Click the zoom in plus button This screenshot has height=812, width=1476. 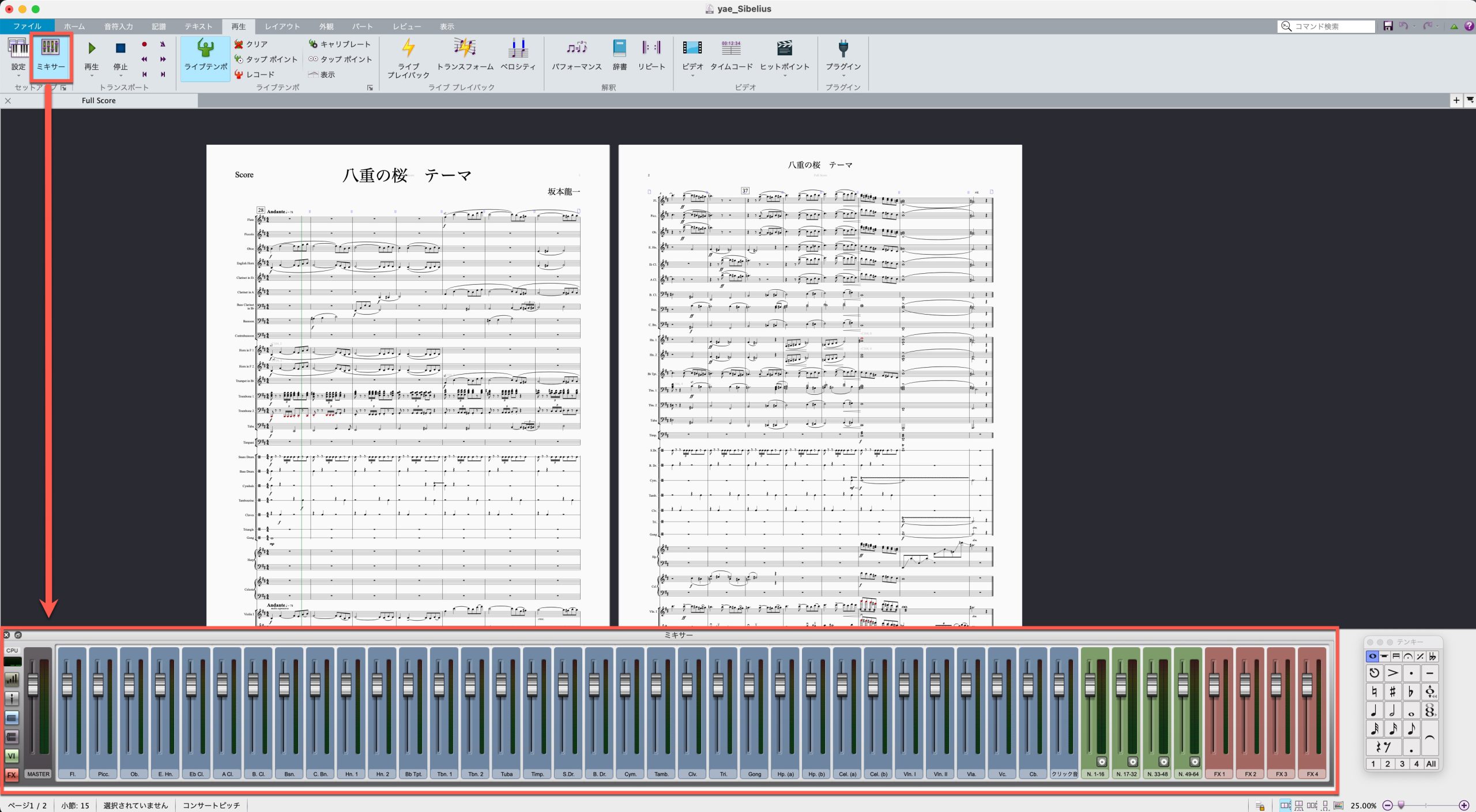(x=1464, y=805)
